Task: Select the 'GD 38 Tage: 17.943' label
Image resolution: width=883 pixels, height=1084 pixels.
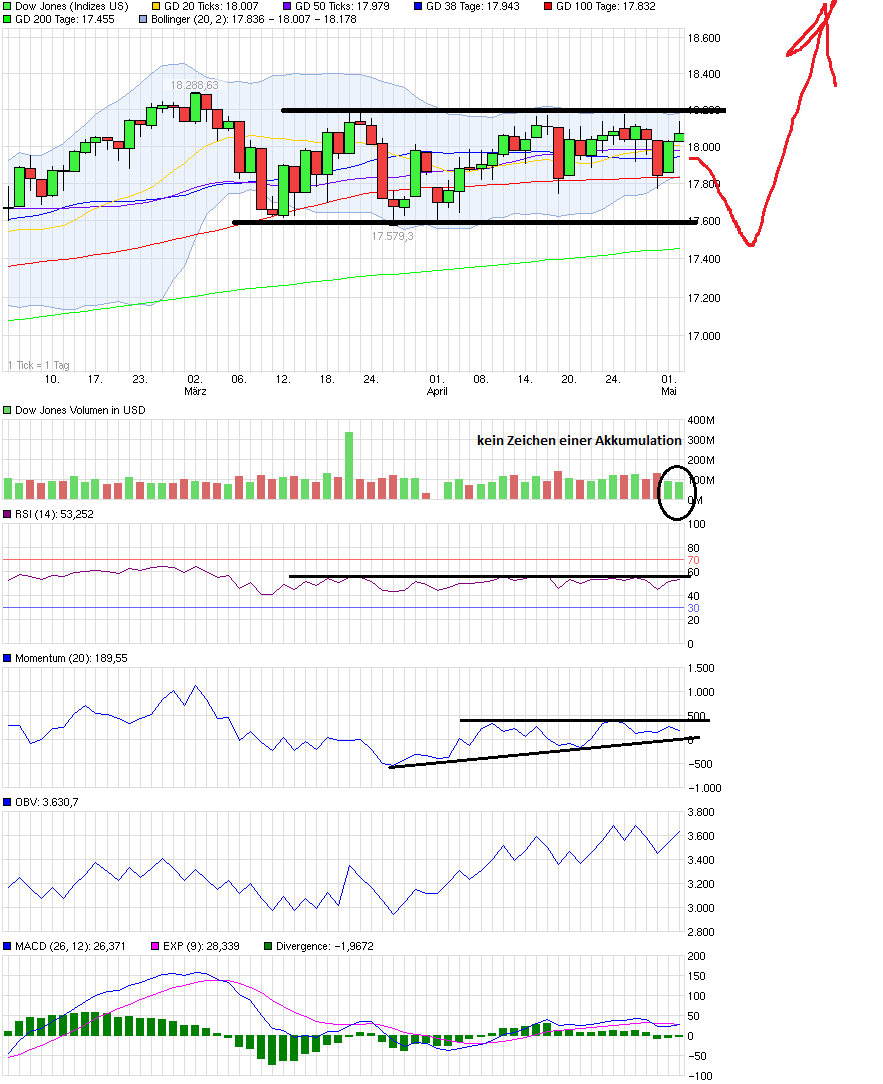Action: coord(473,6)
